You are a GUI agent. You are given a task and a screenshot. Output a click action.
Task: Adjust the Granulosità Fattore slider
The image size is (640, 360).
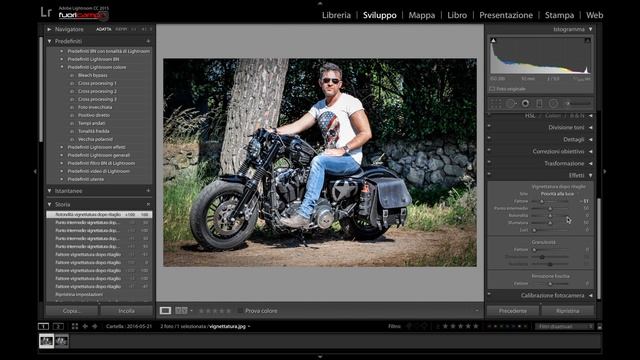click(x=551, y=249)
